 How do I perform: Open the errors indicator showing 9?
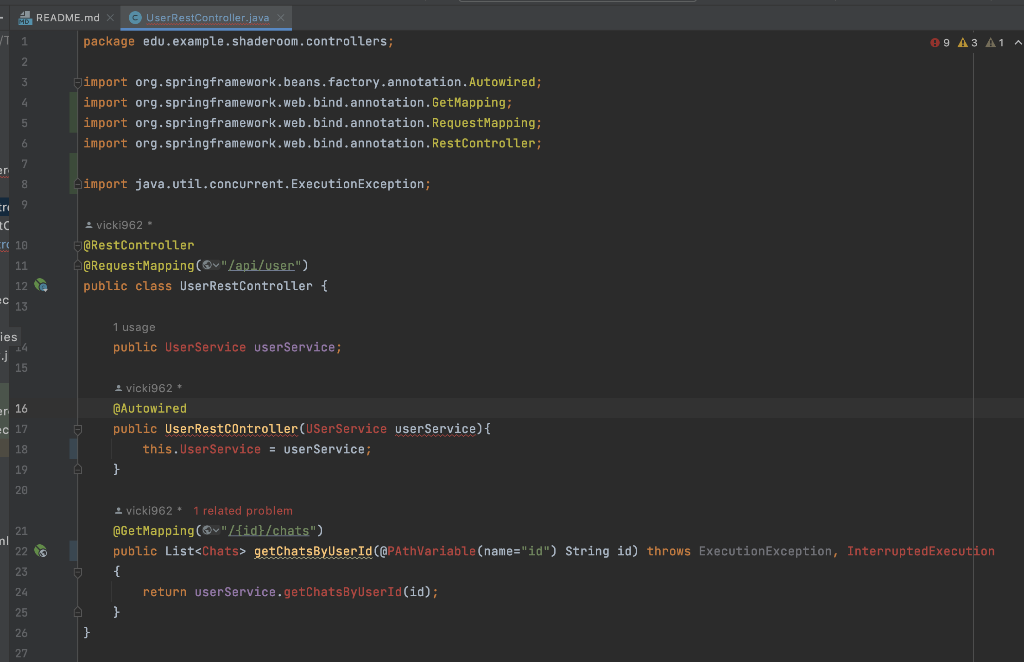tap(940, 42)
